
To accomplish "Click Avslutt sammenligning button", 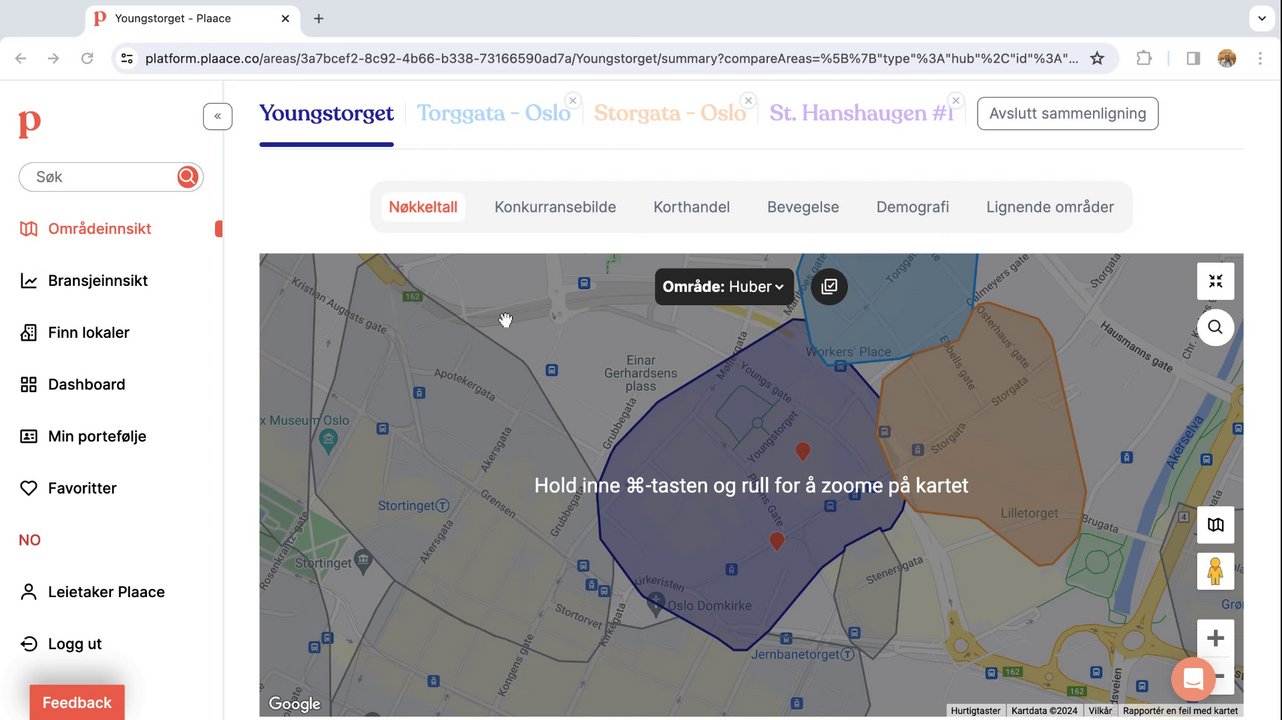I will coord(1068,114).
